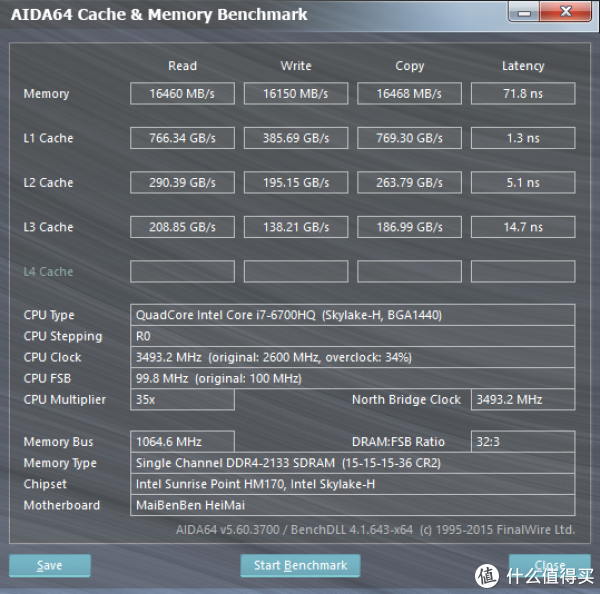Click the Memory Bus value 1064.6 MHz
Screen dimensions: 600x594
tap(182, 442)
